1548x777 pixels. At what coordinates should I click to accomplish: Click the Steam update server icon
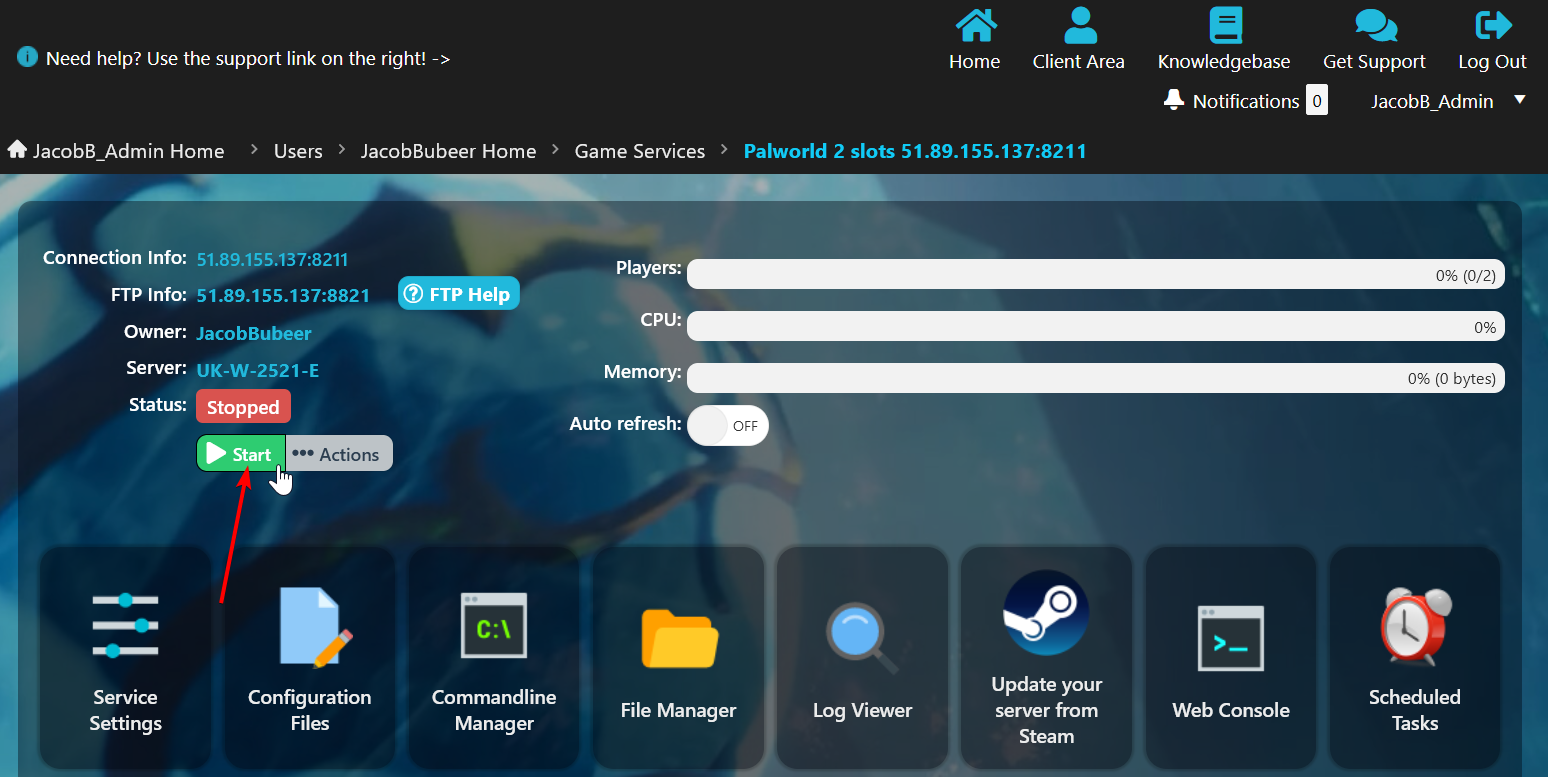pos(1046,613)
